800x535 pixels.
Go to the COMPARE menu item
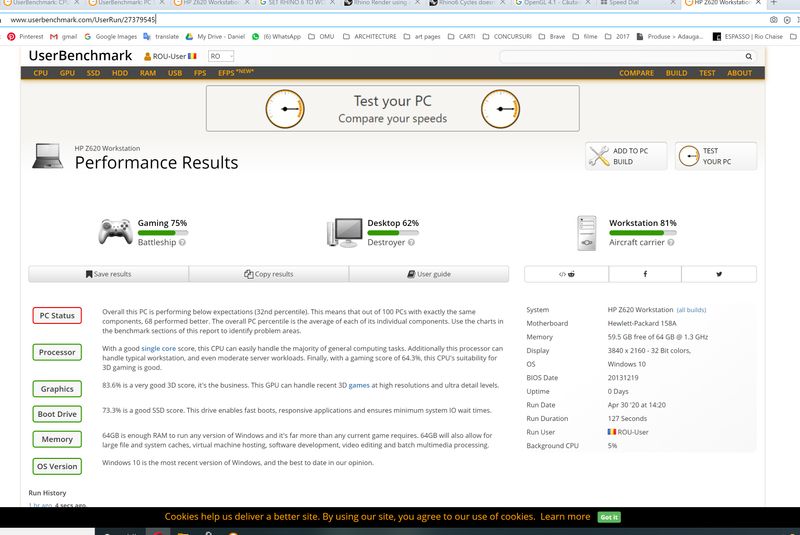pyautogui.click(x=636, y=73)
